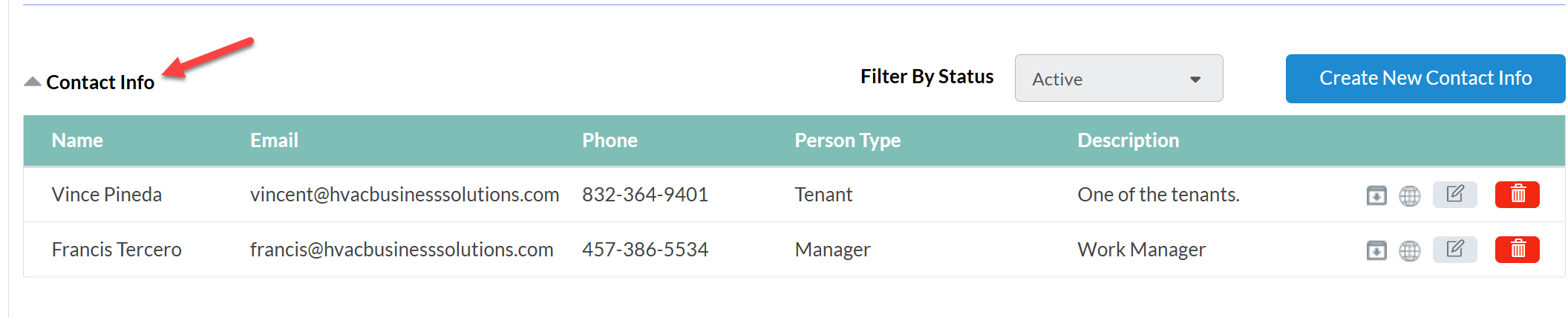Click the Name column header
Image resolution: width=1568 pixels, height=318 pixels.
coord(77,140)
